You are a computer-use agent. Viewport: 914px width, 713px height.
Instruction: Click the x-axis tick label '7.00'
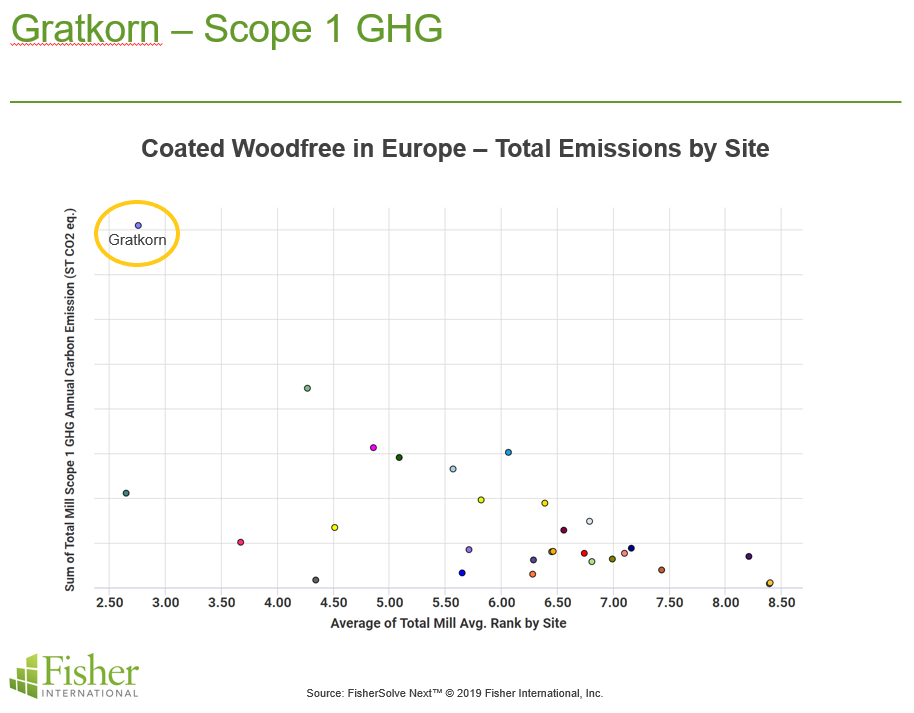point(613,603)
